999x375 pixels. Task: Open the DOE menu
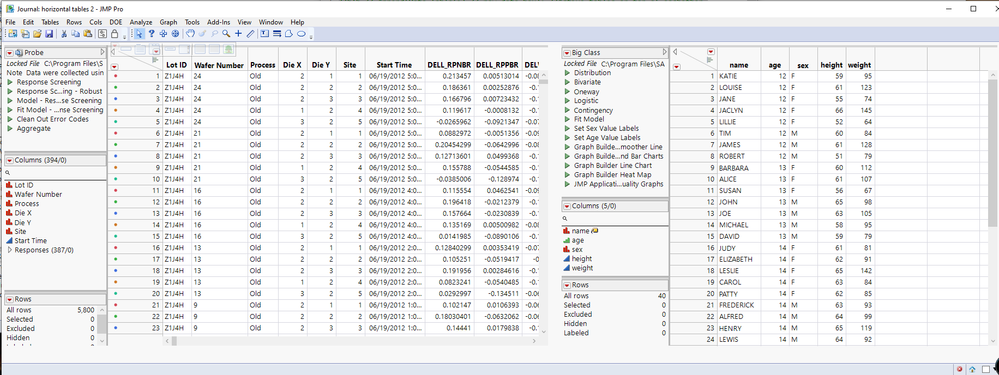click(115, 22)
